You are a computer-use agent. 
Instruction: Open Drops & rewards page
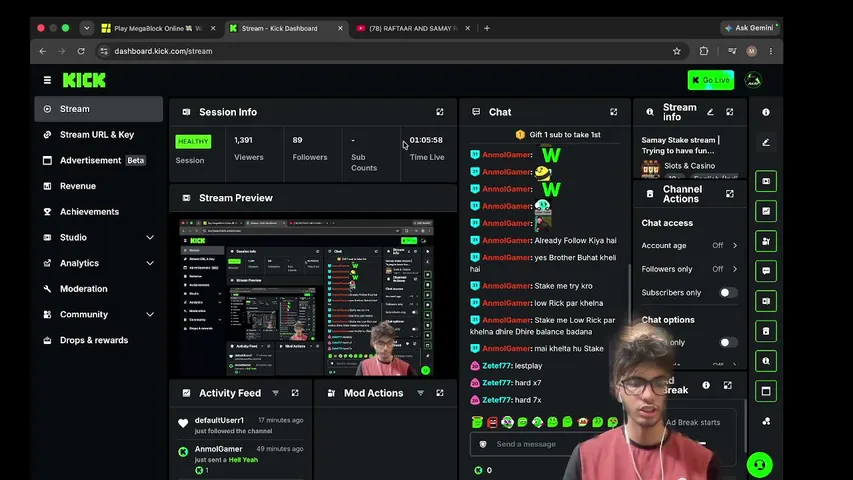coord(98,340)
